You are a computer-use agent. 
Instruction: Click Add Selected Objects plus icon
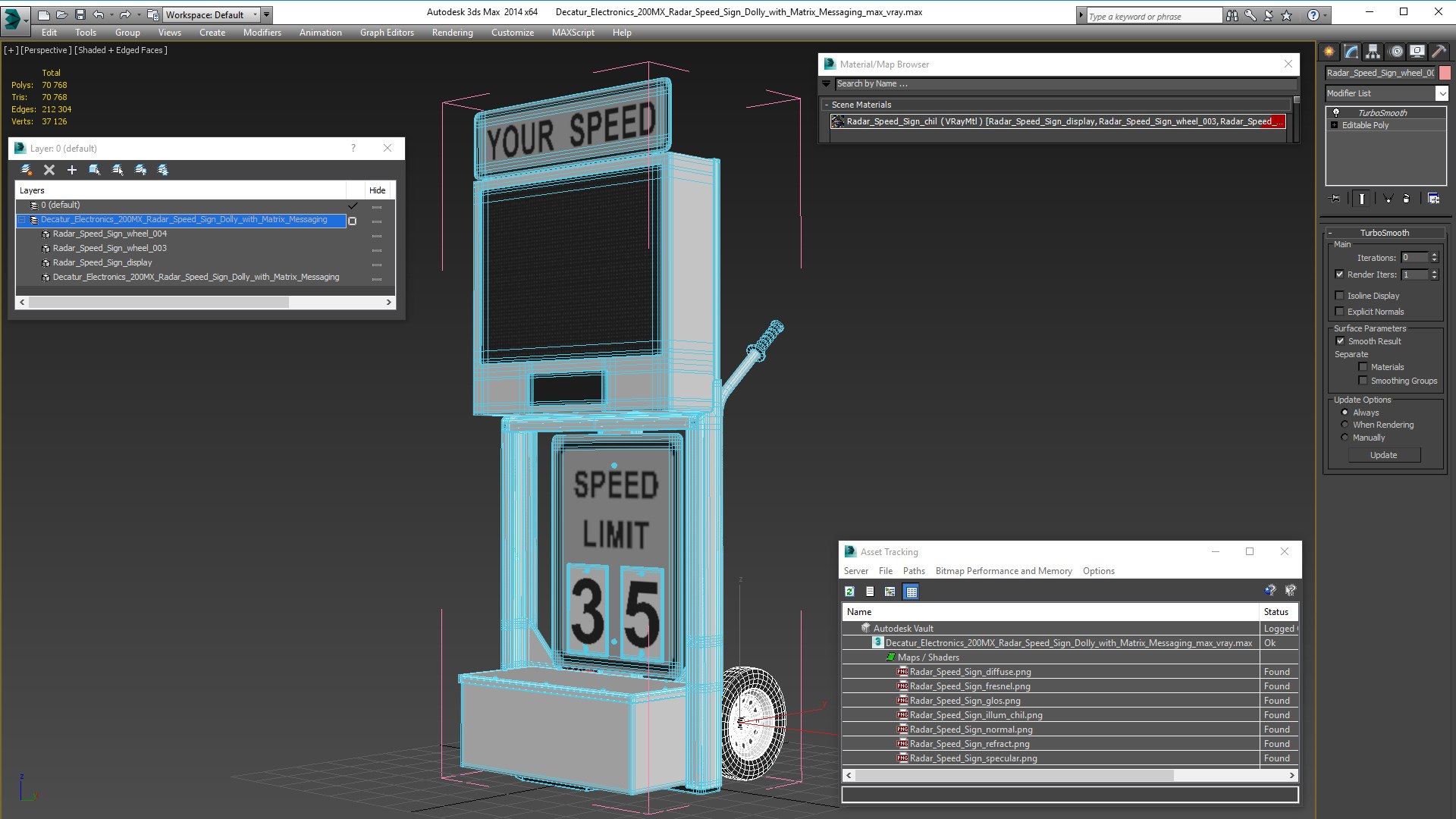pyautogui.click(x=72, y=170)
